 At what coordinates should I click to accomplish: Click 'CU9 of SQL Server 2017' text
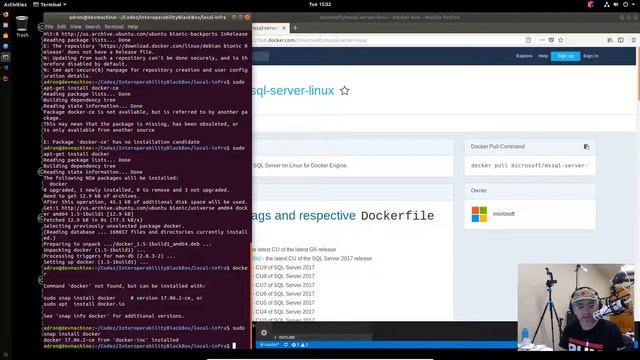285,267
